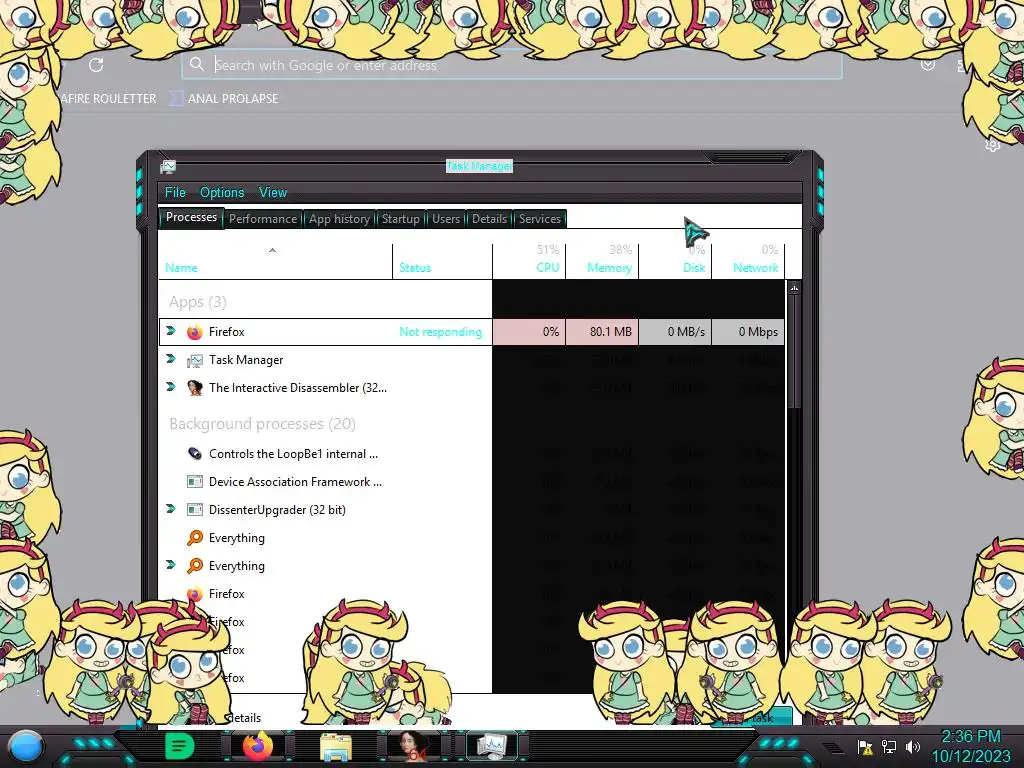Switch to the Details tab

pos(489,219)
